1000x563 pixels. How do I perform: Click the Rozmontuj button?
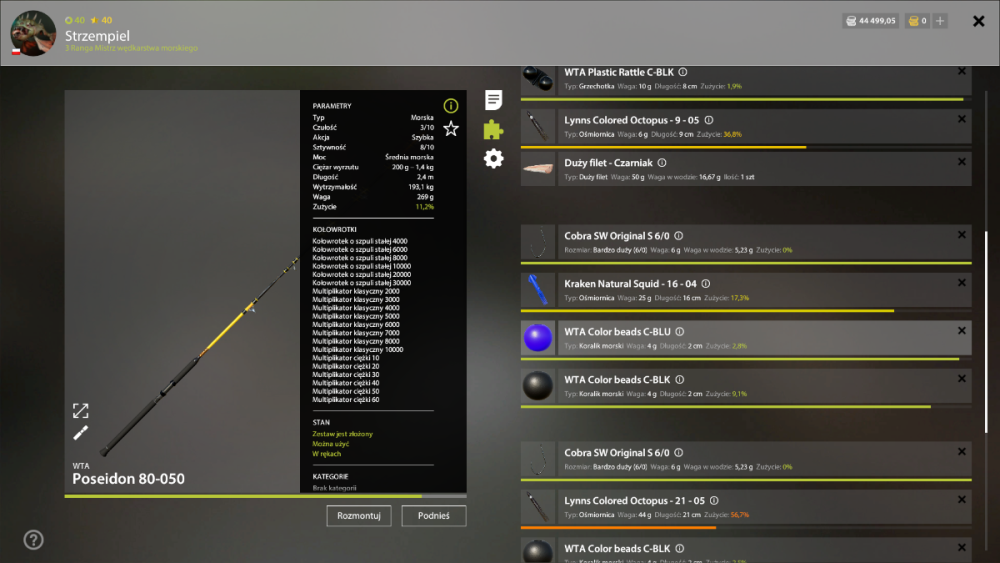358,516
